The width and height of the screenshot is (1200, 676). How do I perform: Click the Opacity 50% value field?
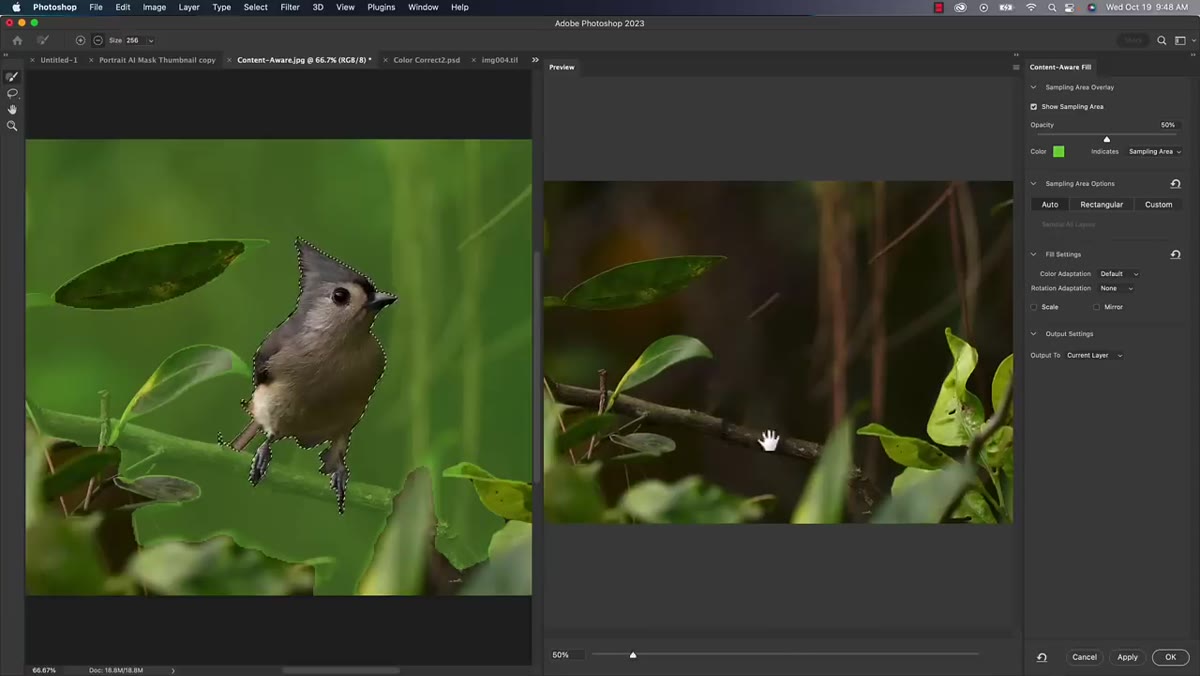1168,125
